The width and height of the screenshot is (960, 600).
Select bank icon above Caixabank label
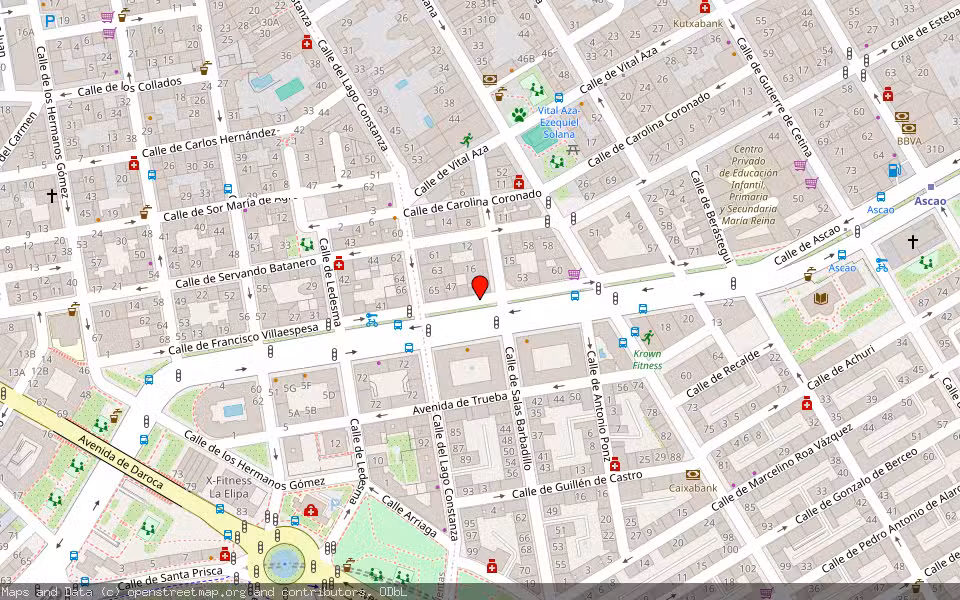coord(693,474)
